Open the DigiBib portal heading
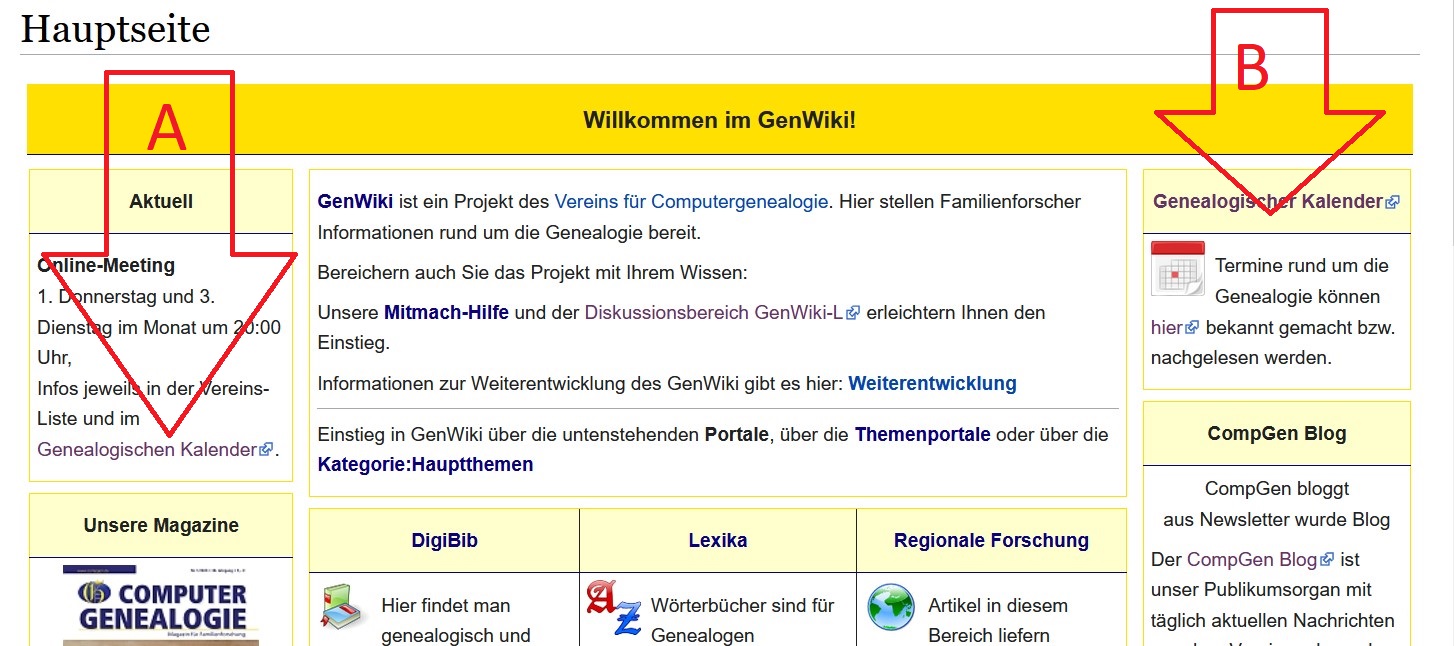Viewport: 1454px width, 646px height. click(x=444, y=540)
